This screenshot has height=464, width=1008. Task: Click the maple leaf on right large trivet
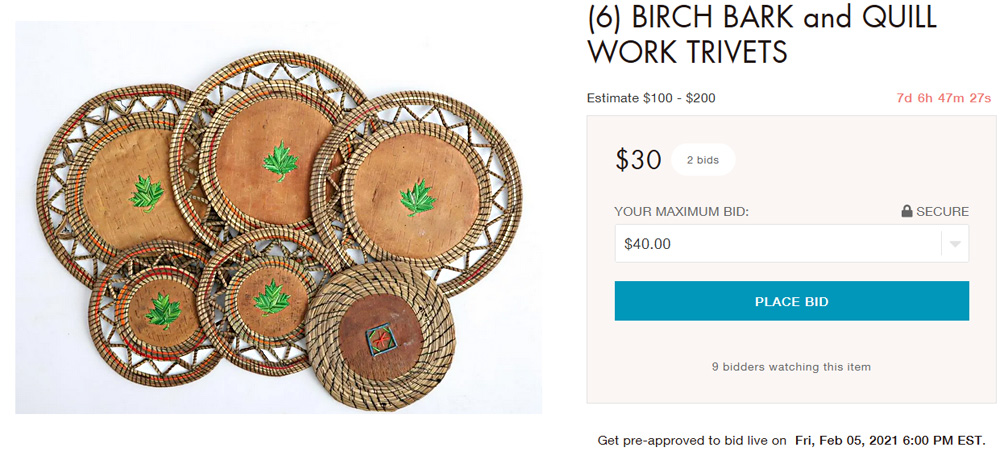[417, 198]
